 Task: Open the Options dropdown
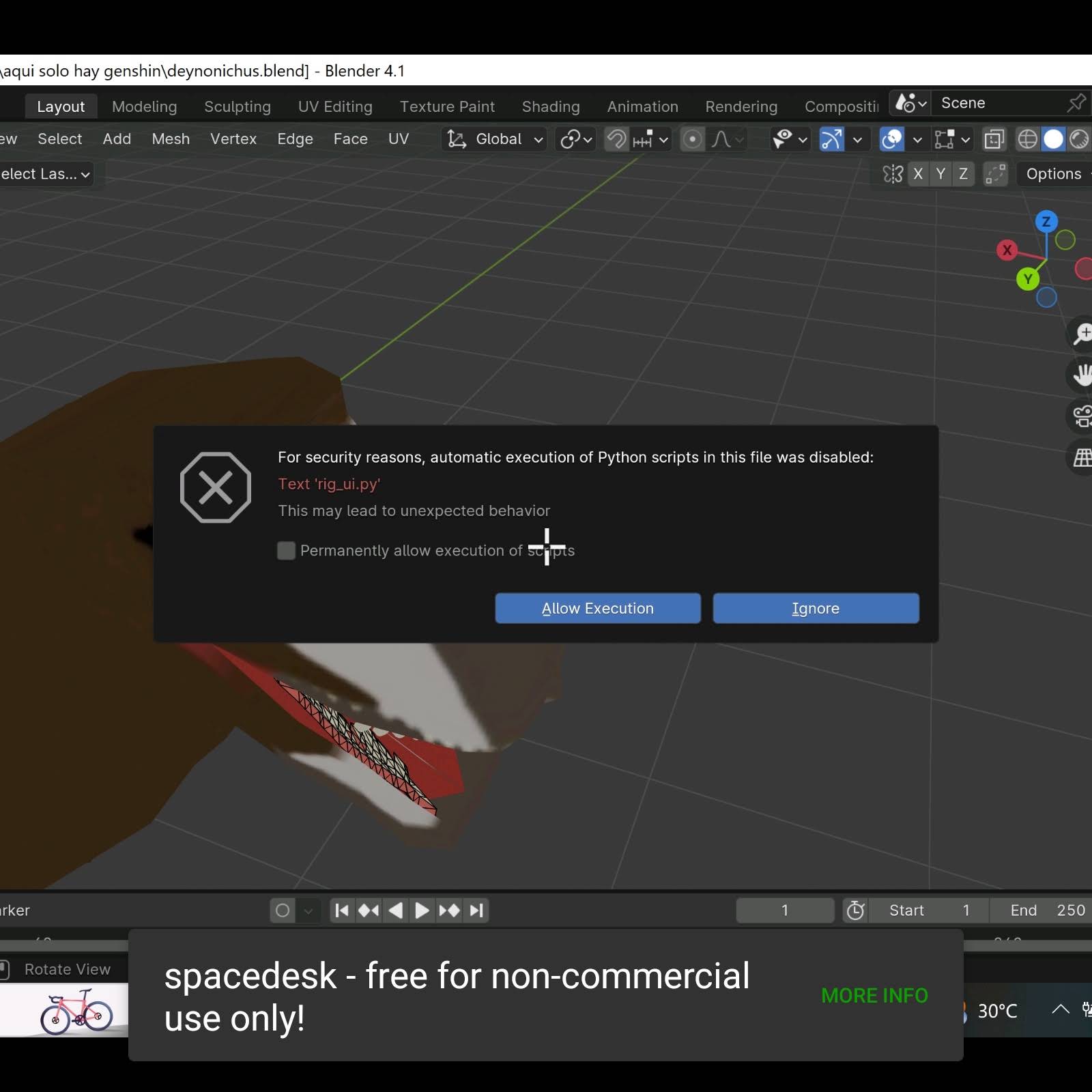point(1055,174)
